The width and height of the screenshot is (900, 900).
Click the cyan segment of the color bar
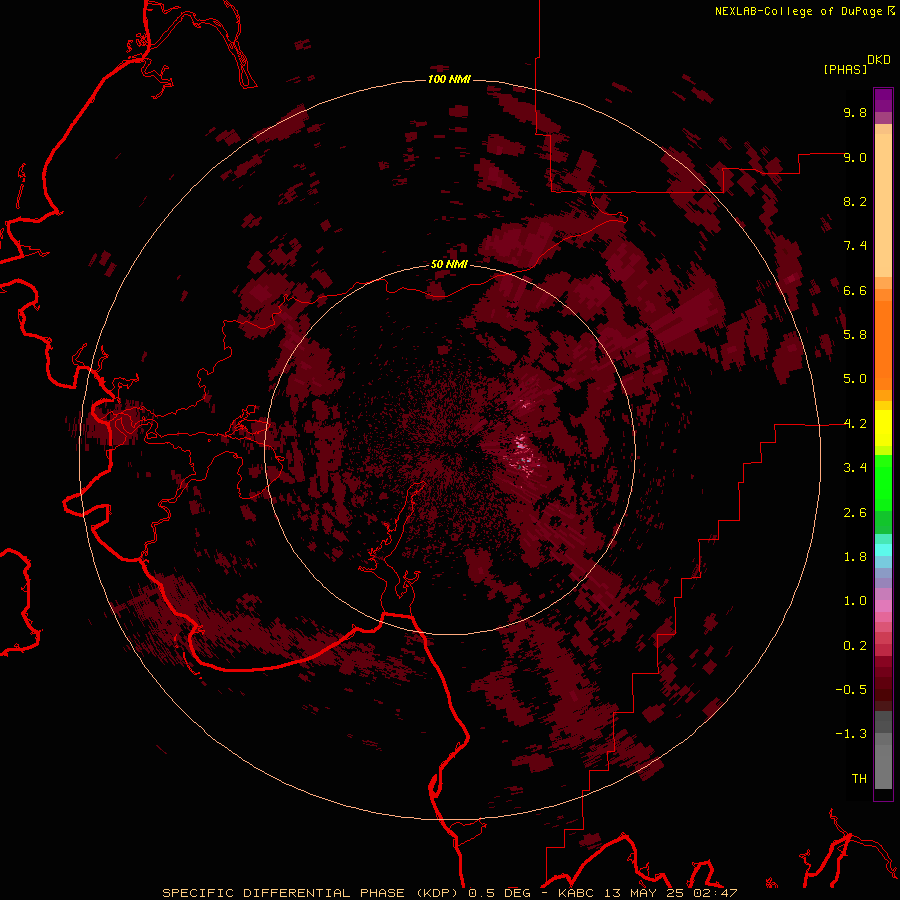883,549
